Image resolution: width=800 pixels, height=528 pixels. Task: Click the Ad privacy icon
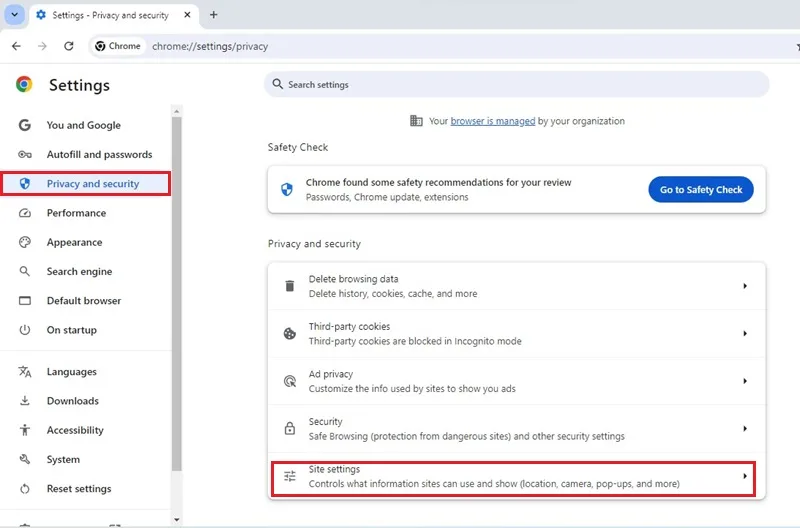[289, 381]
